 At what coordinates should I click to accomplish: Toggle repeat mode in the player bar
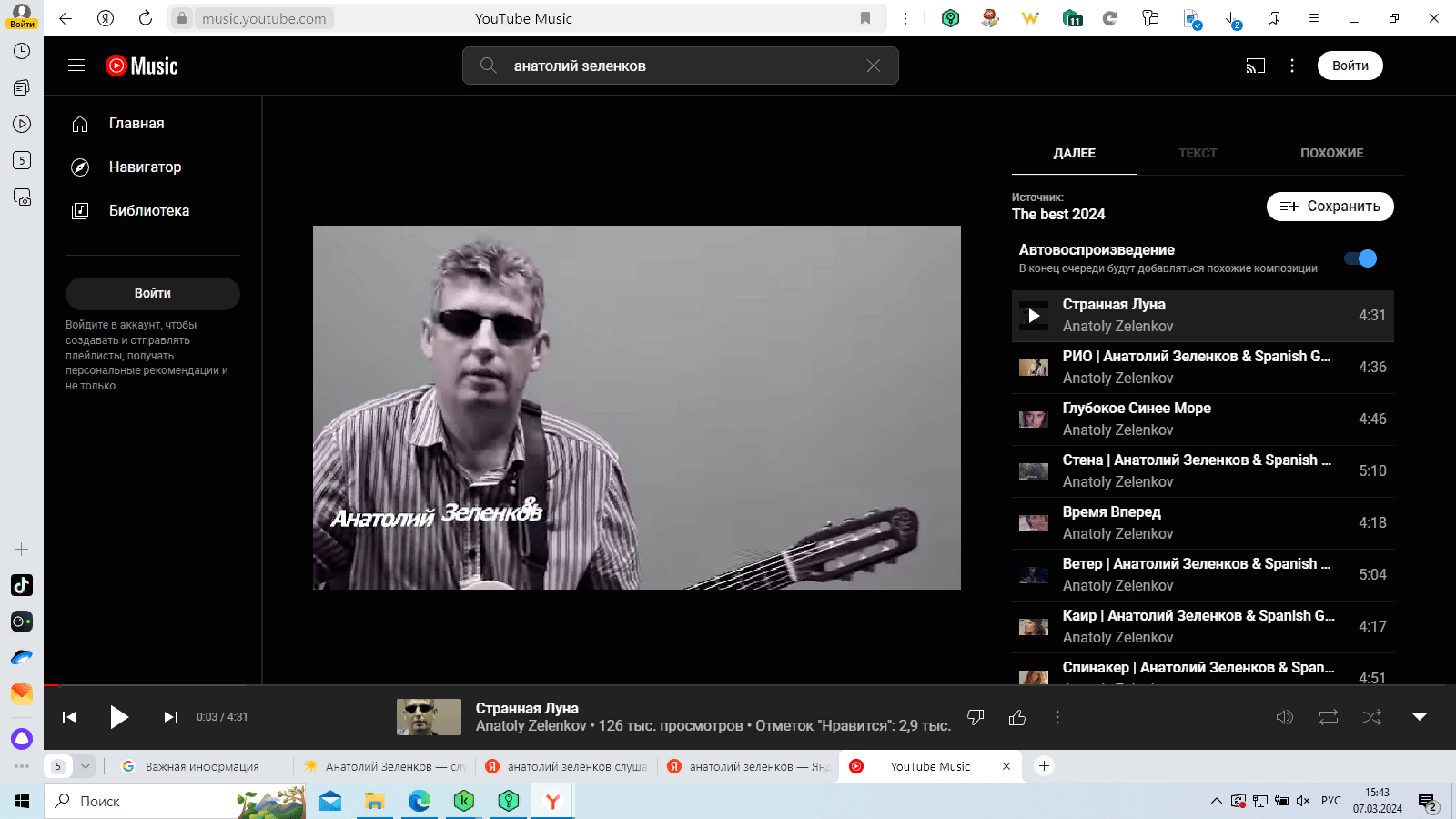[x=1329, y=717]
